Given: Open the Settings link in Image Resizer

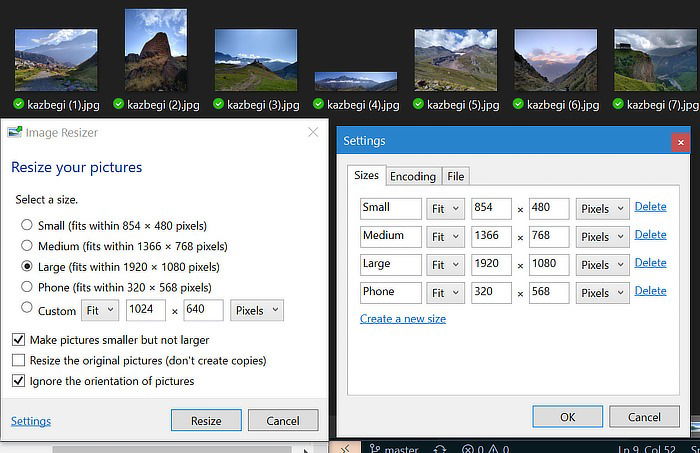Looking at the screenshot, I should click(x=31, y=421).
